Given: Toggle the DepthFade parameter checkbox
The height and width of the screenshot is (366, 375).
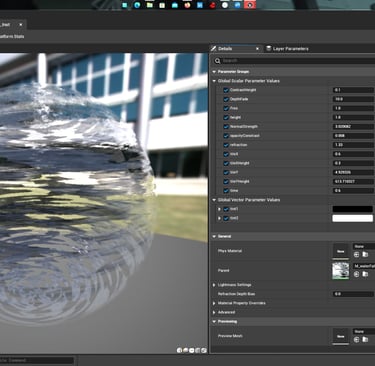Looking at the screenshot, I should click(226, 99).
